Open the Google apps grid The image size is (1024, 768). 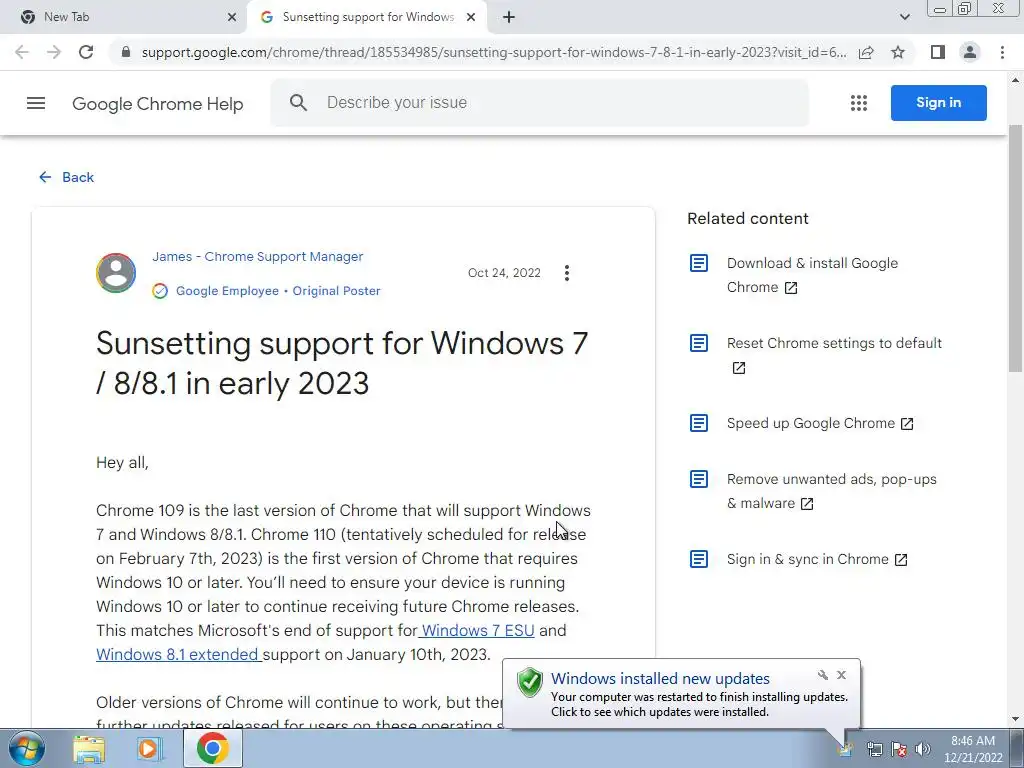(859, 103)
